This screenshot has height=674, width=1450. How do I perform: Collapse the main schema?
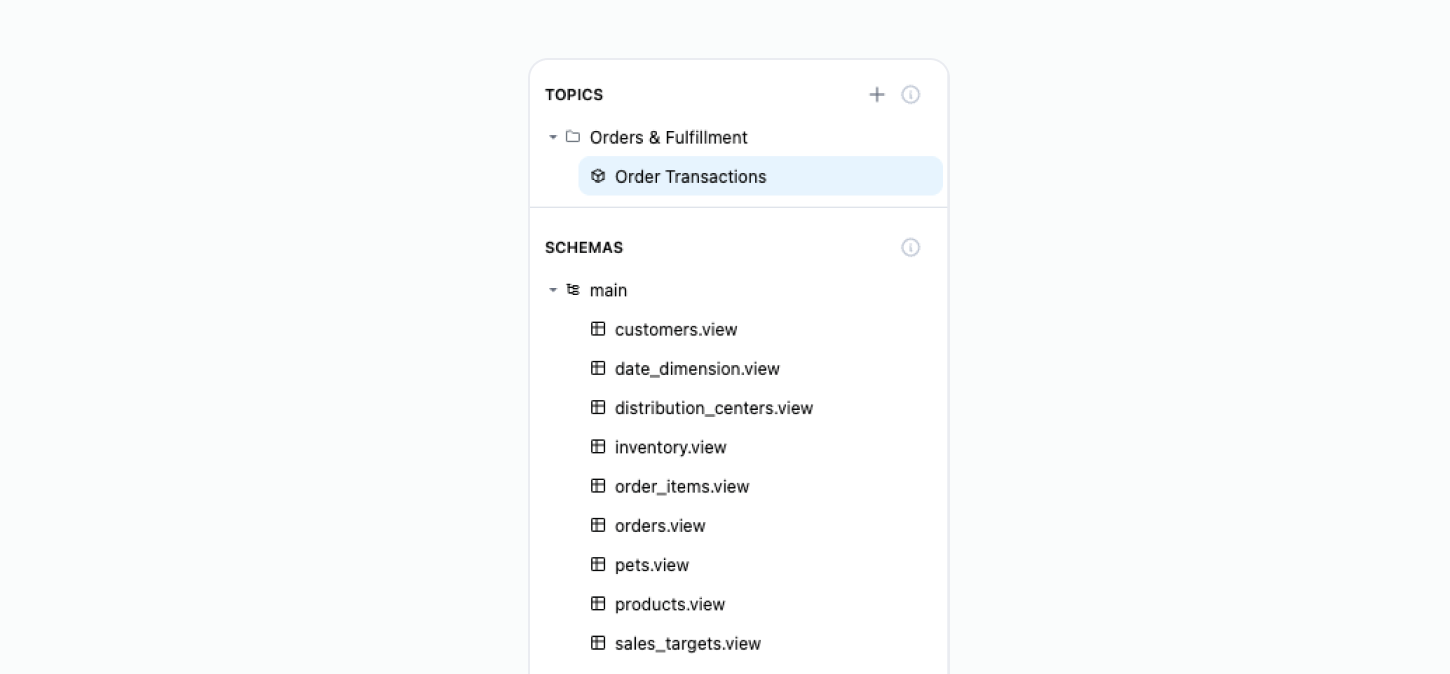click(552, 290)
